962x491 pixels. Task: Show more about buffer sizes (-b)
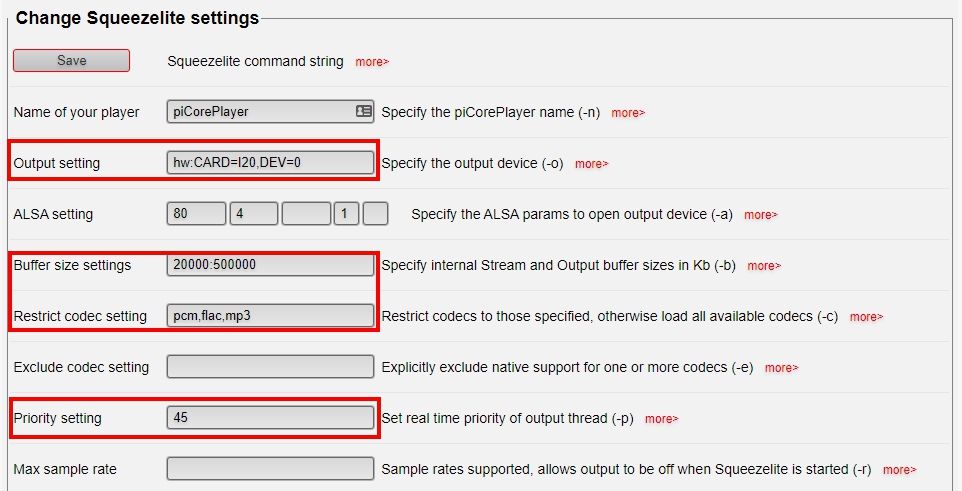(x=764, y=266)
